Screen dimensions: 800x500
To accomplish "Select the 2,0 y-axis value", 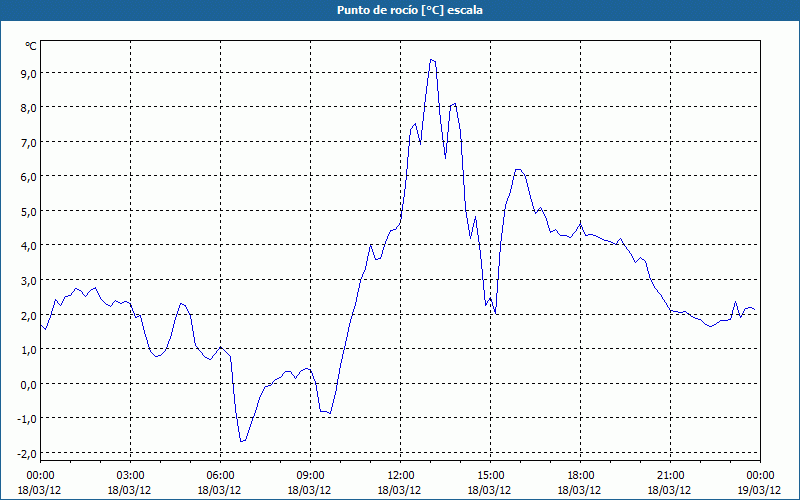I will pos(29,315).
